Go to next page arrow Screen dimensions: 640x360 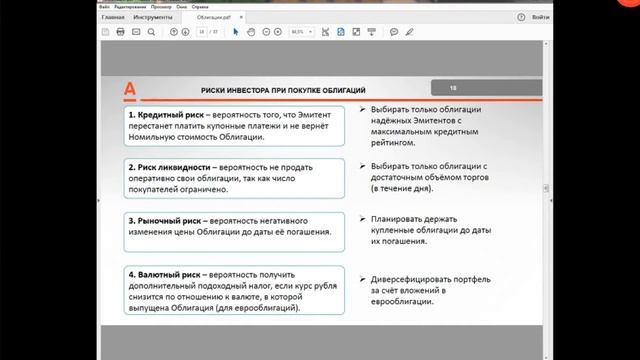tap(185, 32)
